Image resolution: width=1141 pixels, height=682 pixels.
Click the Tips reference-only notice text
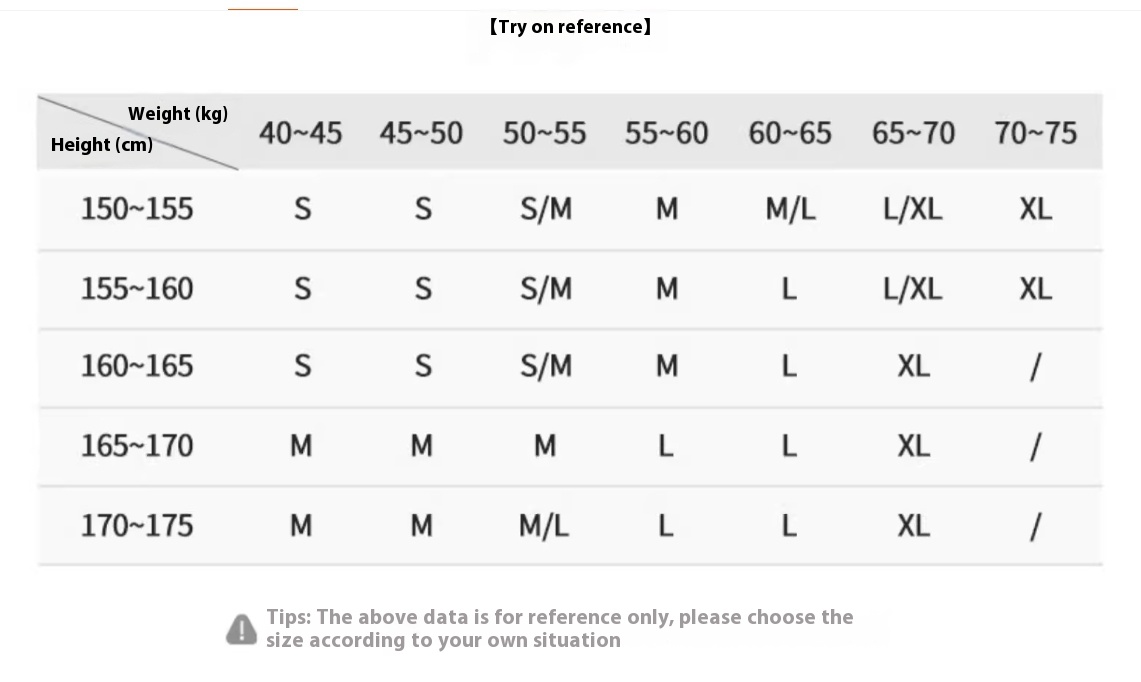click(x=560, y=628)
